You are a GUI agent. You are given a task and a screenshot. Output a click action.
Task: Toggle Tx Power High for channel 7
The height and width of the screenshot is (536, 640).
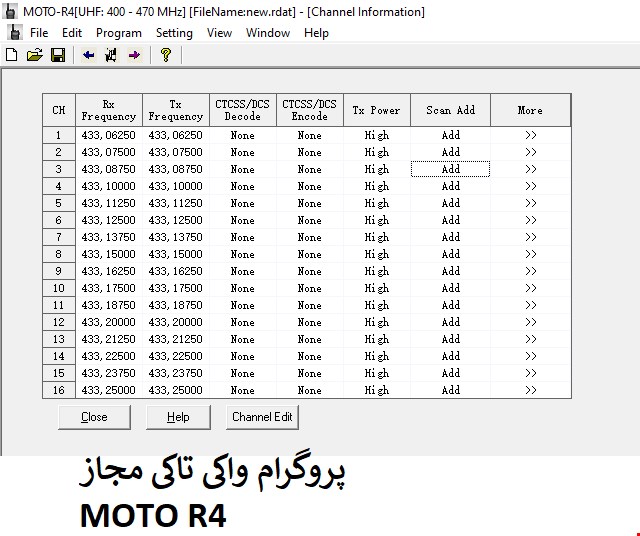(x=377, y=237)
